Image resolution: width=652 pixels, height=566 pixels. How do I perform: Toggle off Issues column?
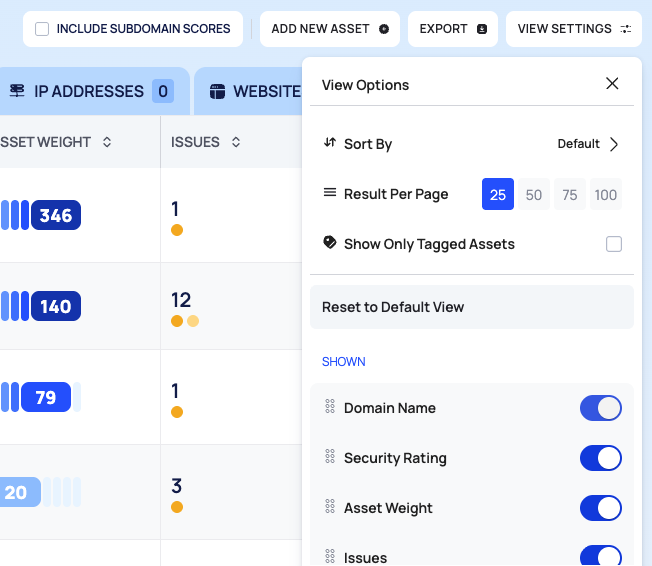tap(600, 556)
